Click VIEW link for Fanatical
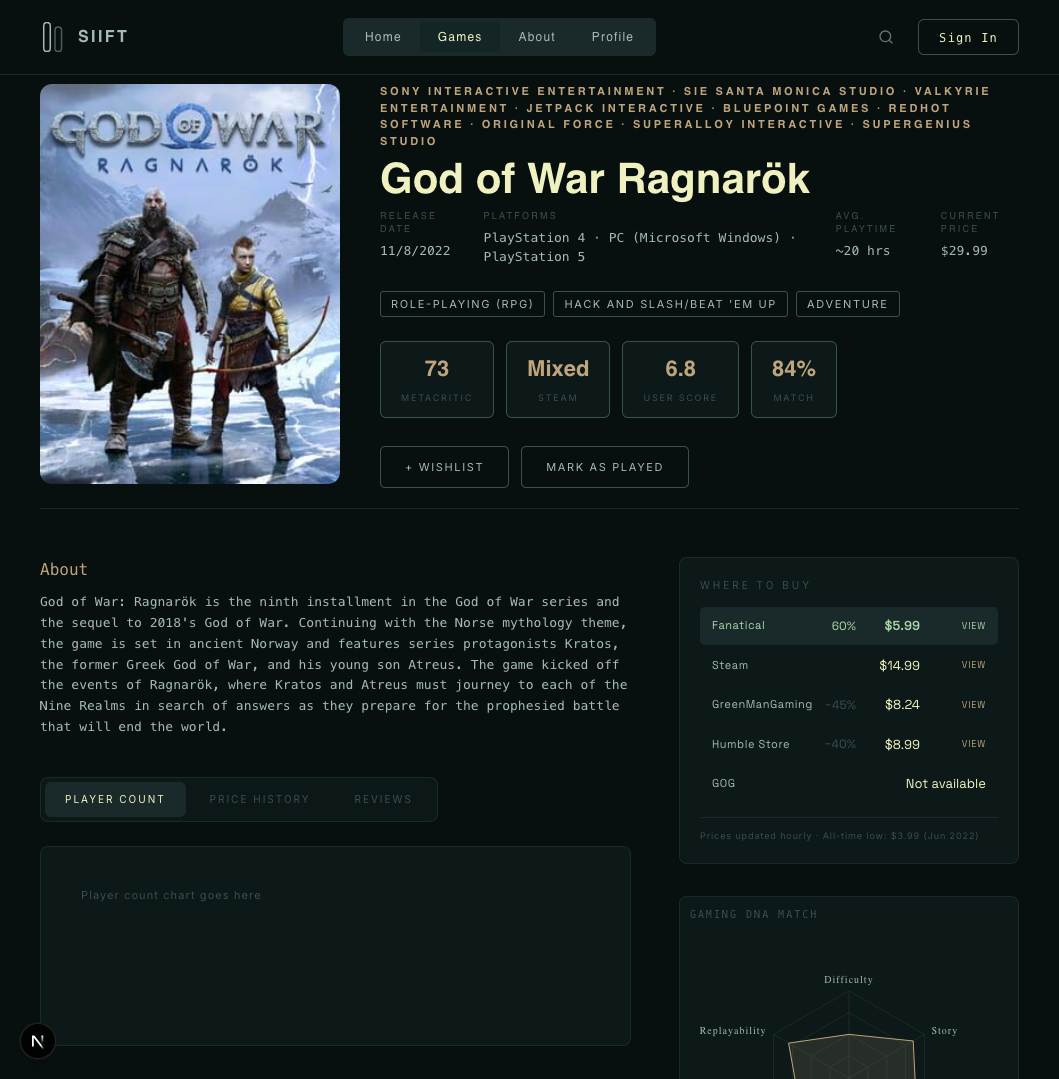Image resolution: width=1059 pixels, height=1079 pixels. tap(973, 626)
